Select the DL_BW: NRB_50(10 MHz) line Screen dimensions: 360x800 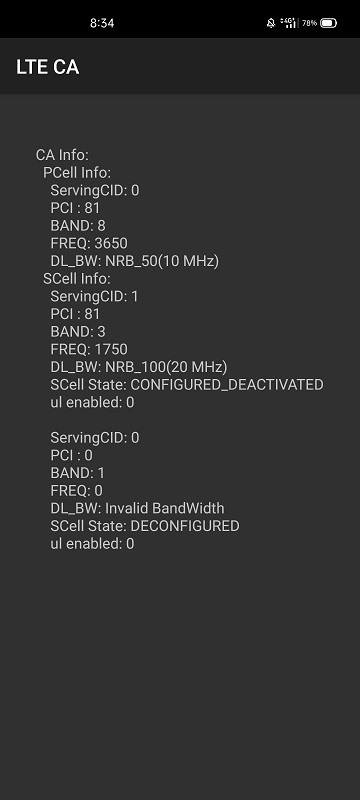tap(135, 261)
